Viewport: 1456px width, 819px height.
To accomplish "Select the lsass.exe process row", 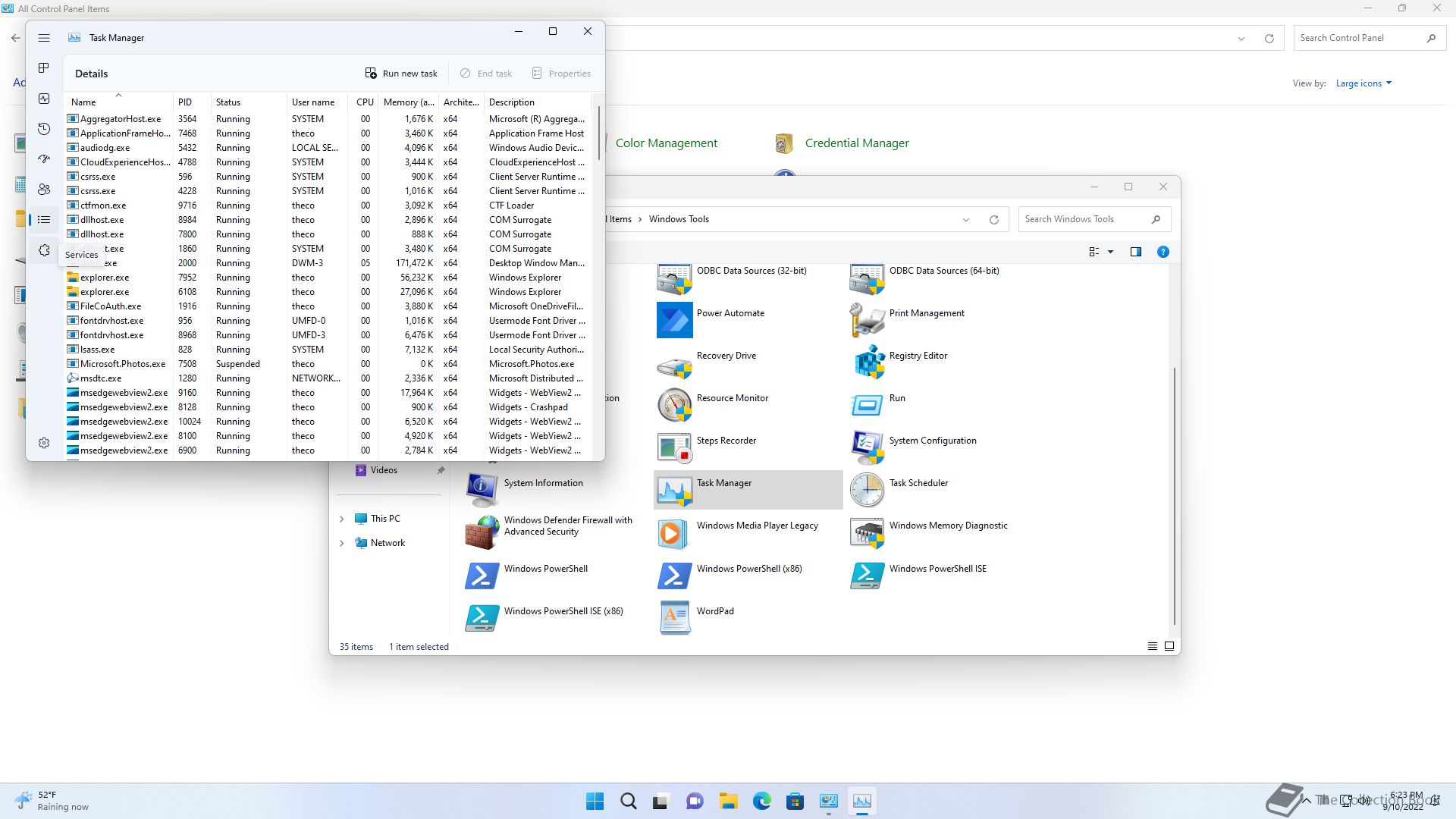I will click(x=328, y=350).
